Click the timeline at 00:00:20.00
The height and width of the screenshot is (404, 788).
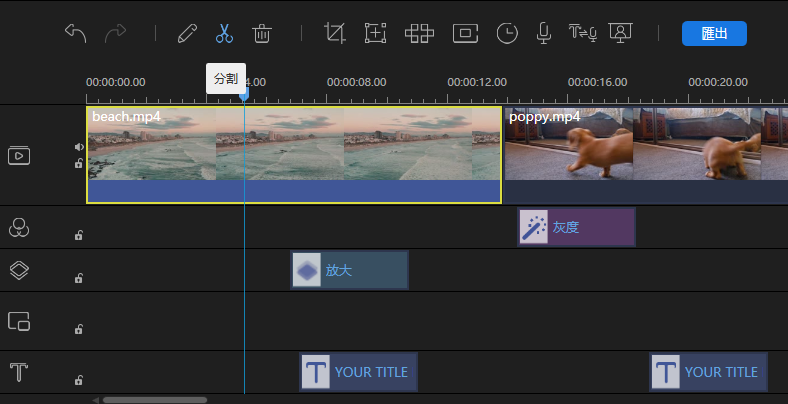[x=718, y=82]
